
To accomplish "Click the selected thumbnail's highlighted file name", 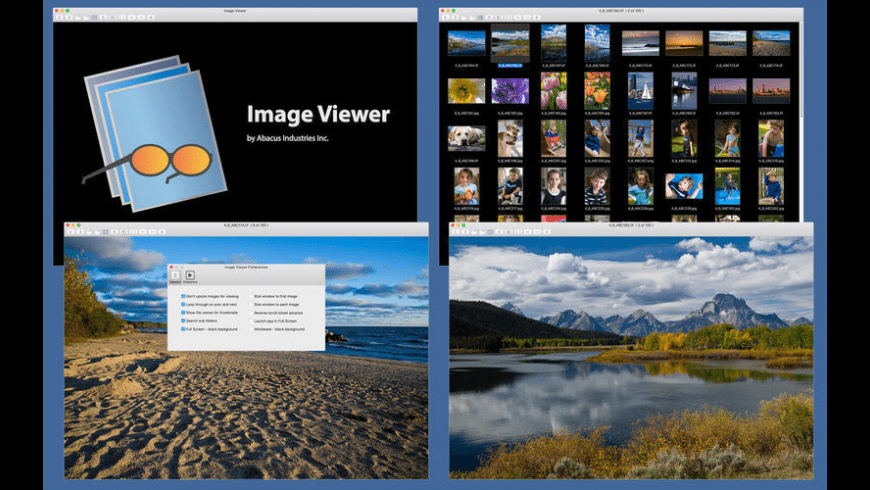I will click(x=510, y=65).
